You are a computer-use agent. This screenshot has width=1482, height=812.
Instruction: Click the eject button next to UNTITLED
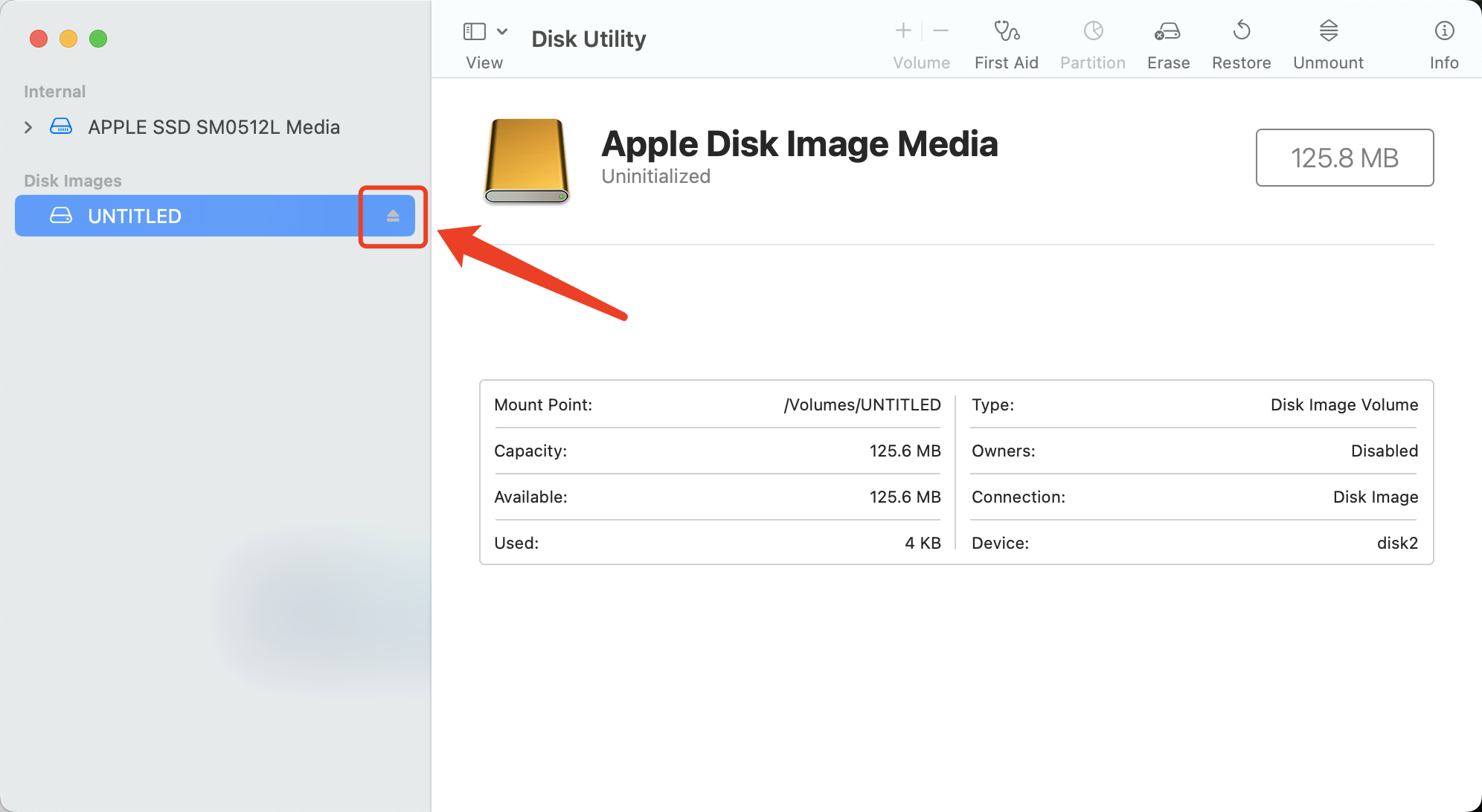click(x=393, y=215)
